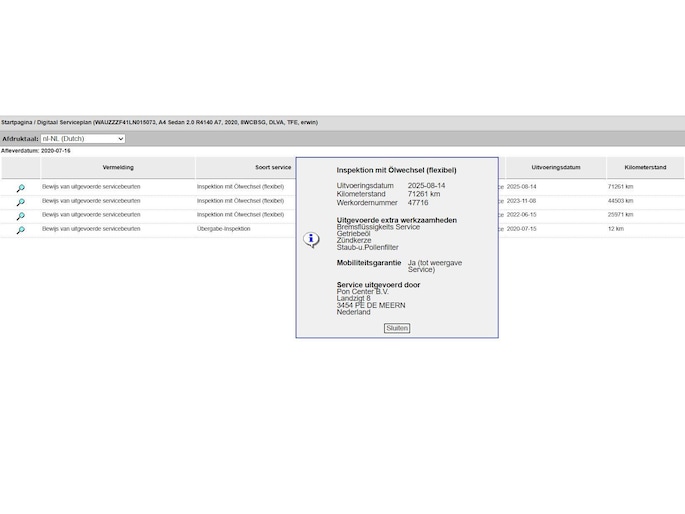Open details via magnifier of 44503 km row

pos(20,201)
